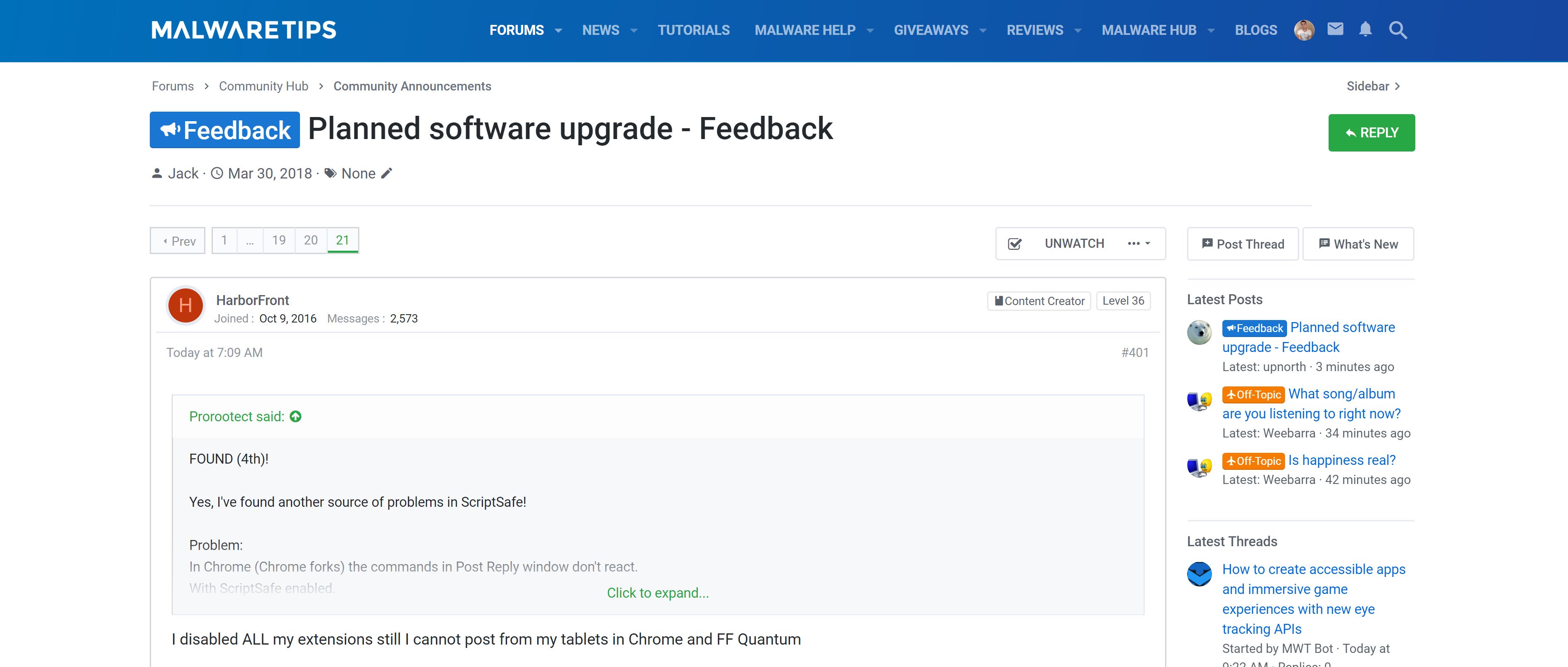Click to expand the quoted post
This screenshot has height=667, width=1568.
click(657, 593)
